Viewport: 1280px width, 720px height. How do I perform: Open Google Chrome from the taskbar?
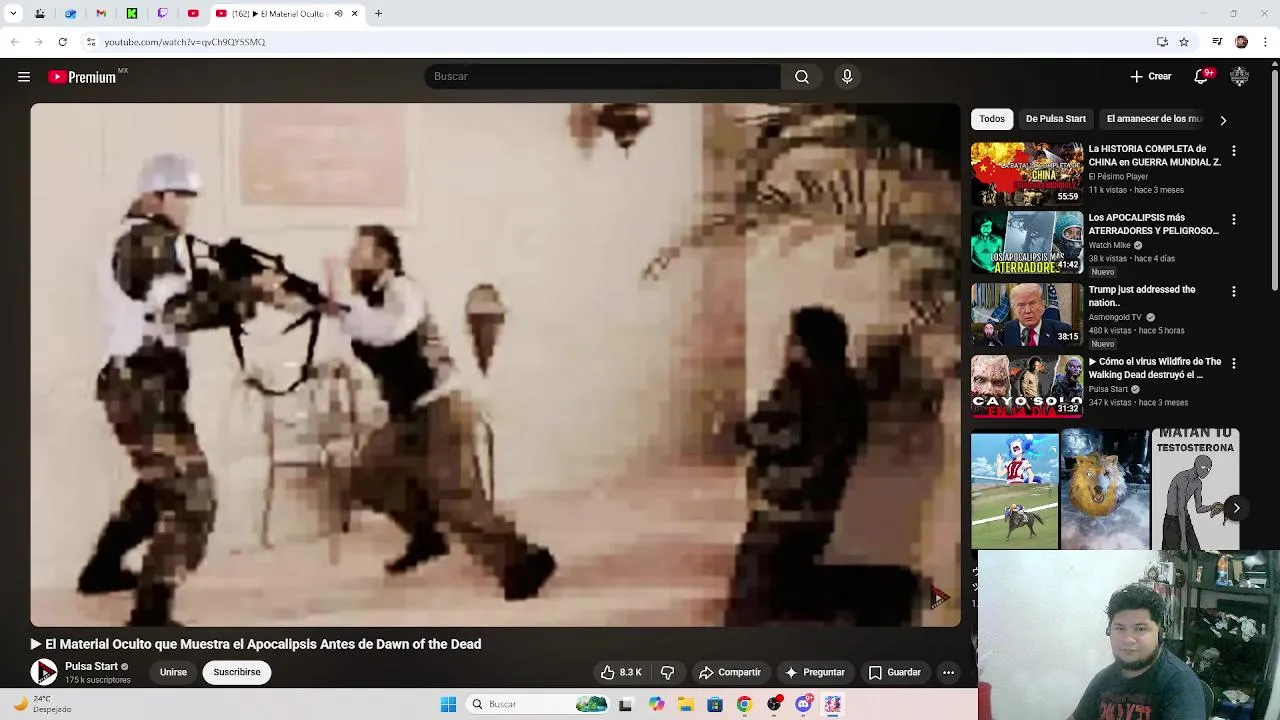coord(744,704)
